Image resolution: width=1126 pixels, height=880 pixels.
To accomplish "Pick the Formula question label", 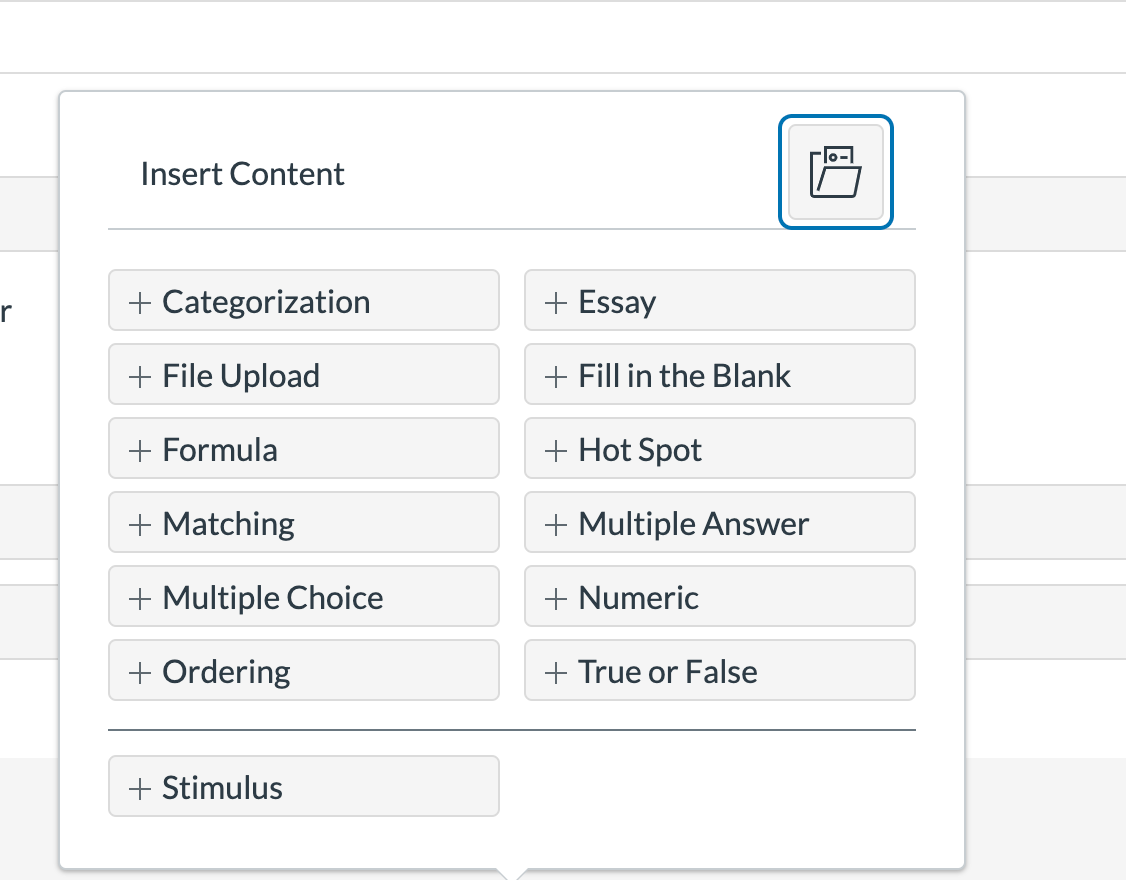I will (220, 450).
